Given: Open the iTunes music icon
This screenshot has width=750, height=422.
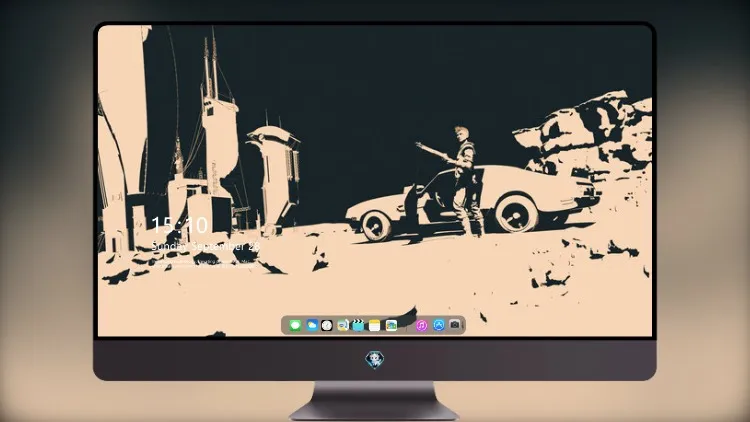Looking at the screenshot, I should pyautogui.click(x=421, y=325).
